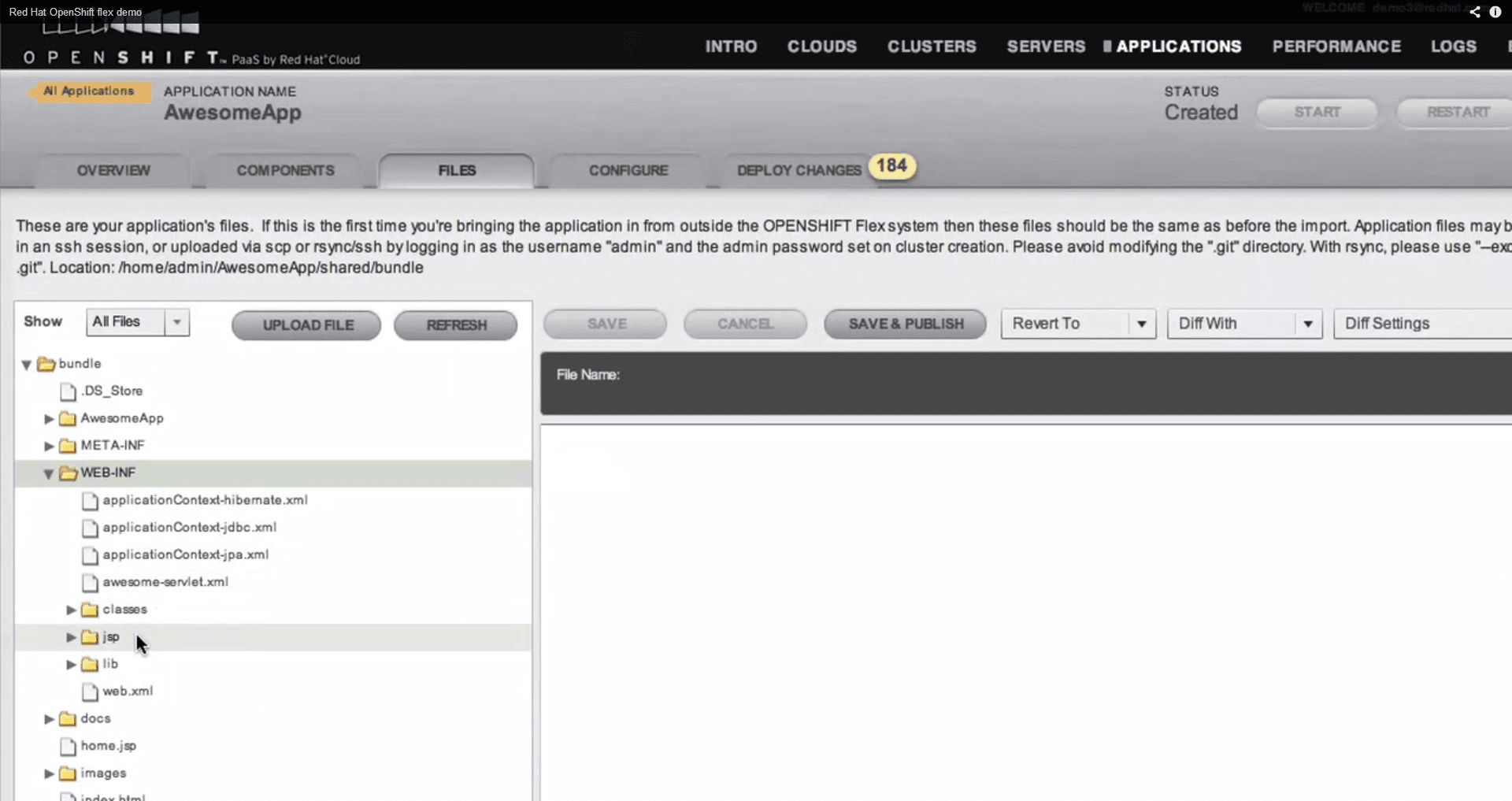Click inside the empty file editor area
Image resolution: width=1512 pixels, height=801 pixels.
coord(1025,613)
